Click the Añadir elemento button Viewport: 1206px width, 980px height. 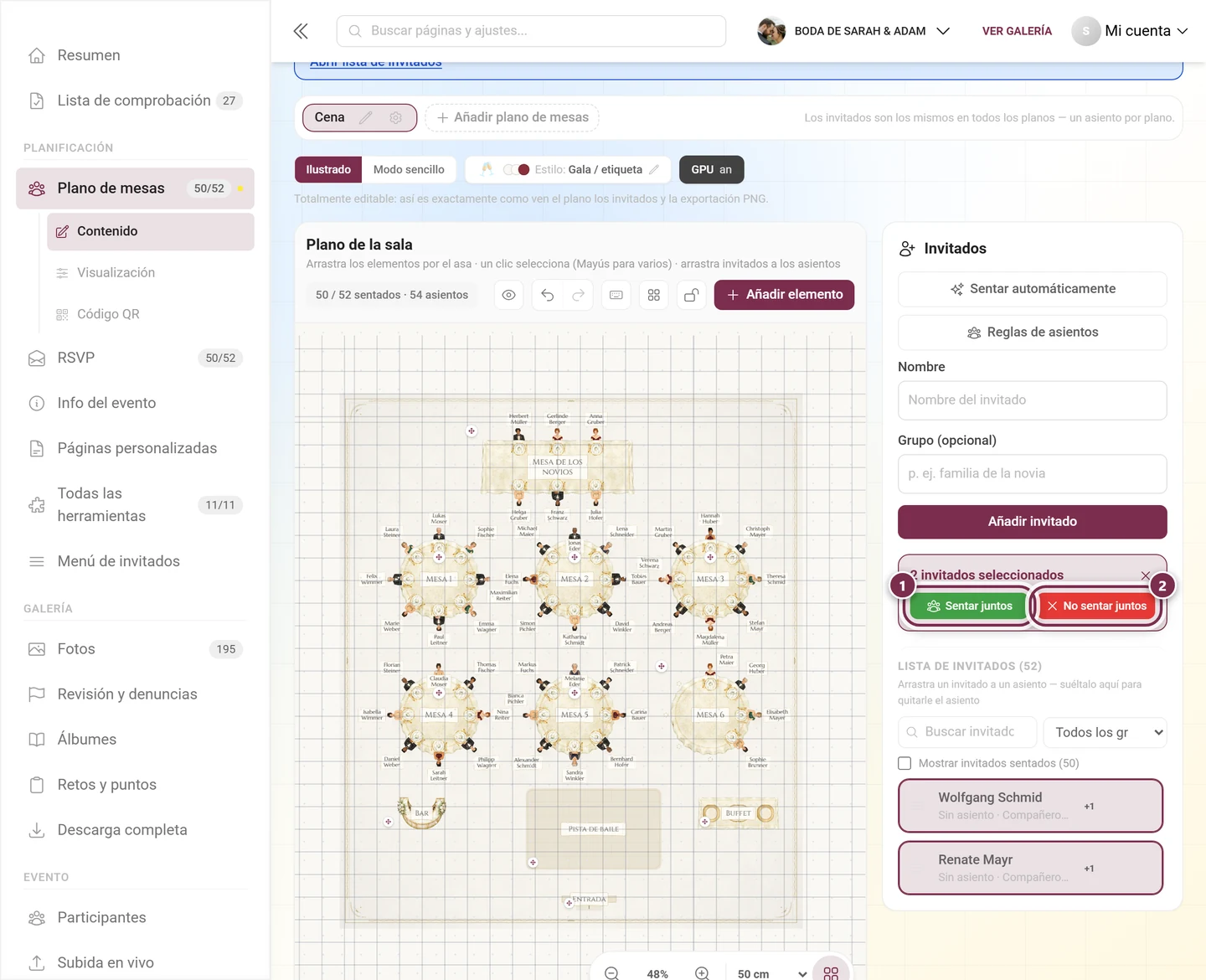tap(784, 295)
